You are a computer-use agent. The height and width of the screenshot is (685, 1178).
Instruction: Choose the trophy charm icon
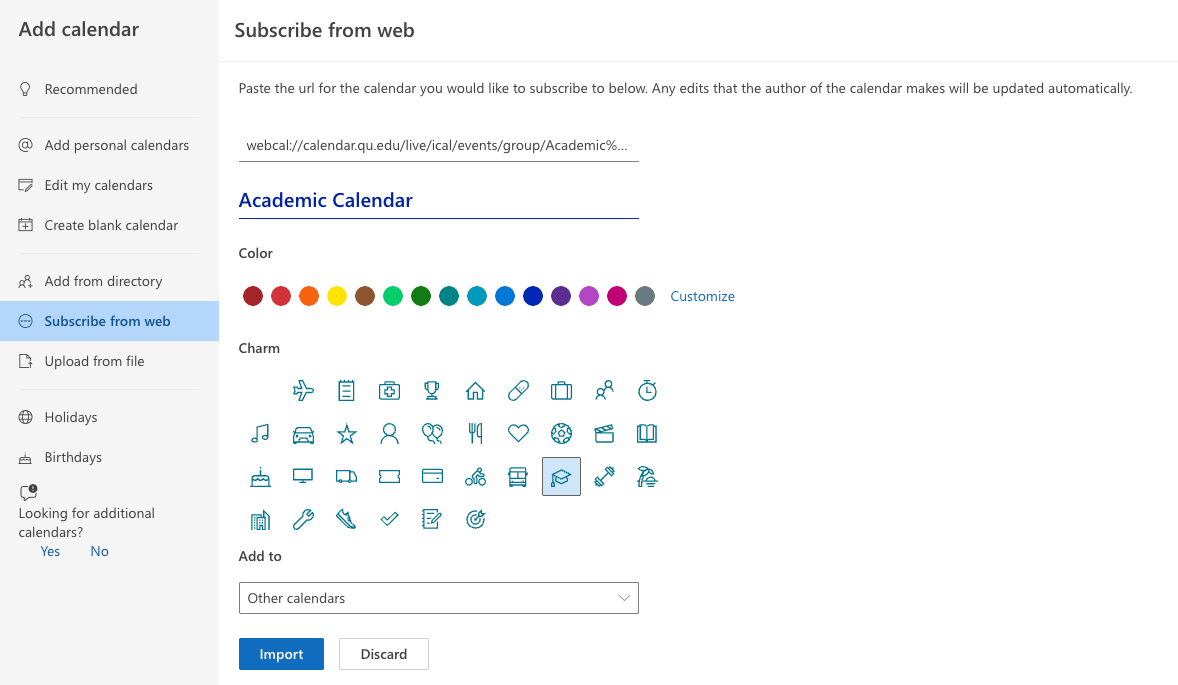(432, 390)
